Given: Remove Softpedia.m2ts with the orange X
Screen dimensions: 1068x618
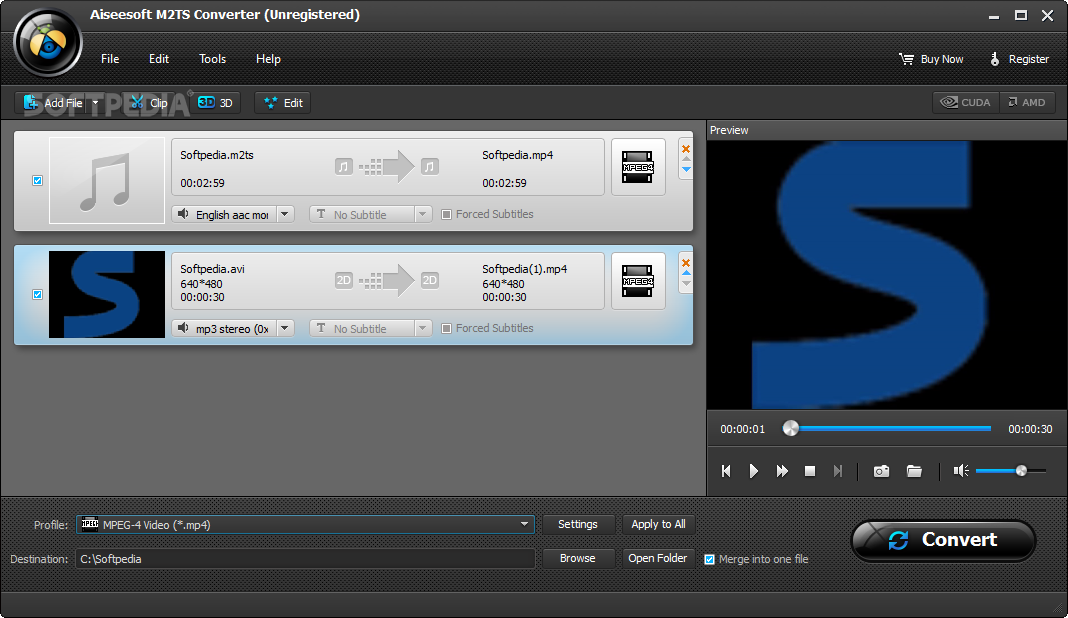Looking at the screenshot, I should (x=686, y=149).
